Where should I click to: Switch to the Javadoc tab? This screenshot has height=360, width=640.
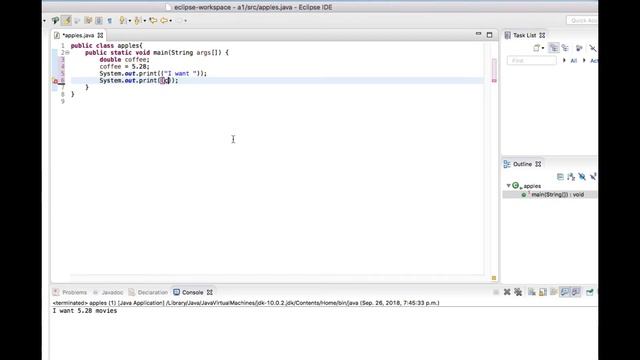(112, 292)
